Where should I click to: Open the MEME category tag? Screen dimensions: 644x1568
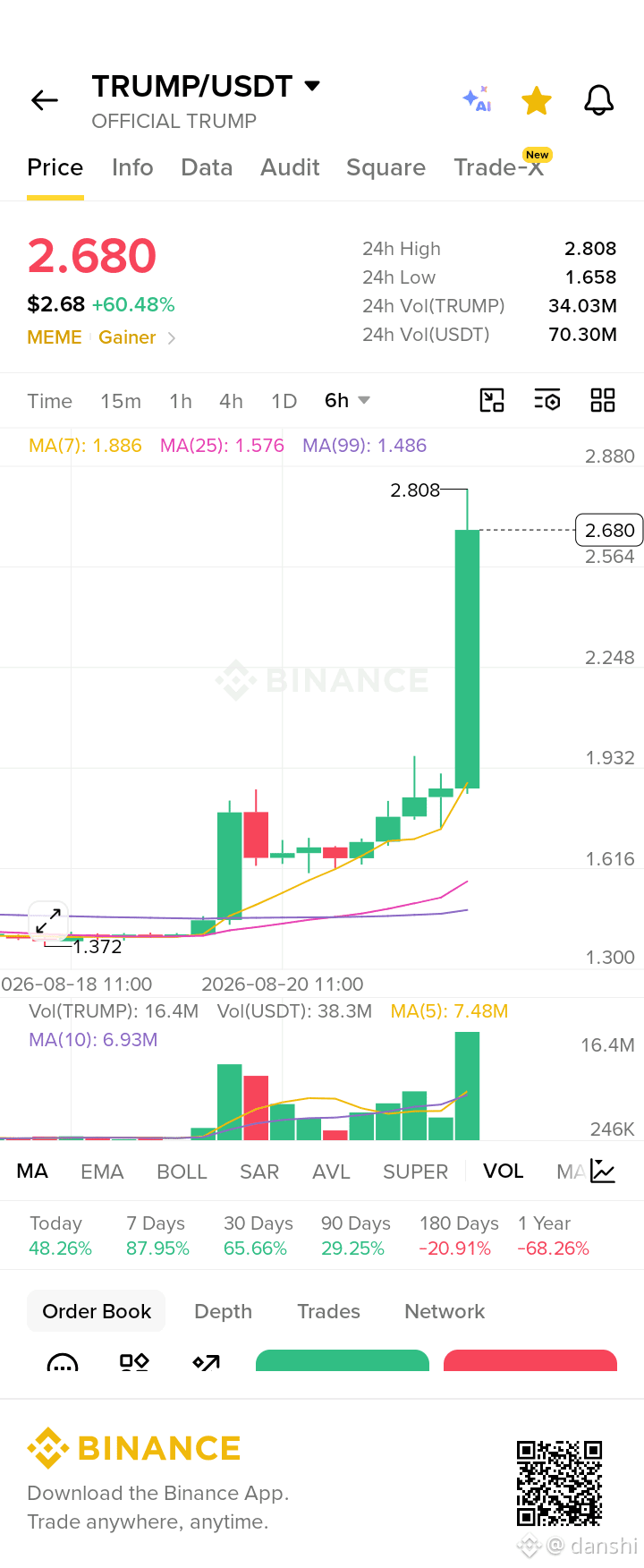(x=55, y=337)
